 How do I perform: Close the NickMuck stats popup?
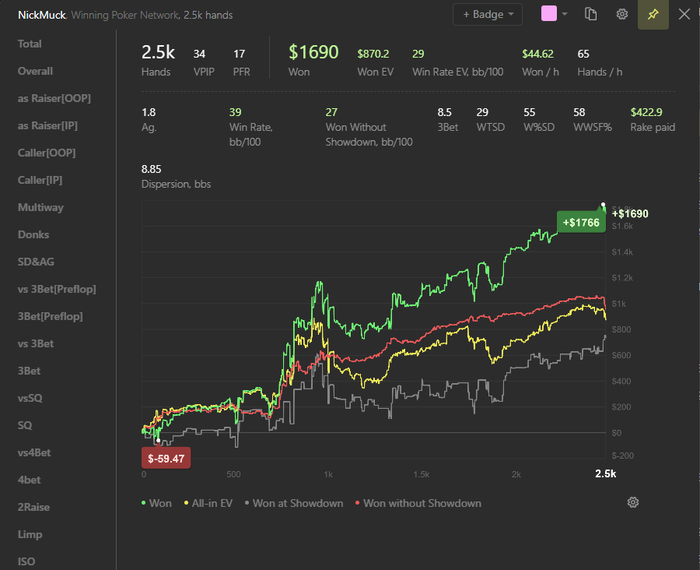point(684,15)
